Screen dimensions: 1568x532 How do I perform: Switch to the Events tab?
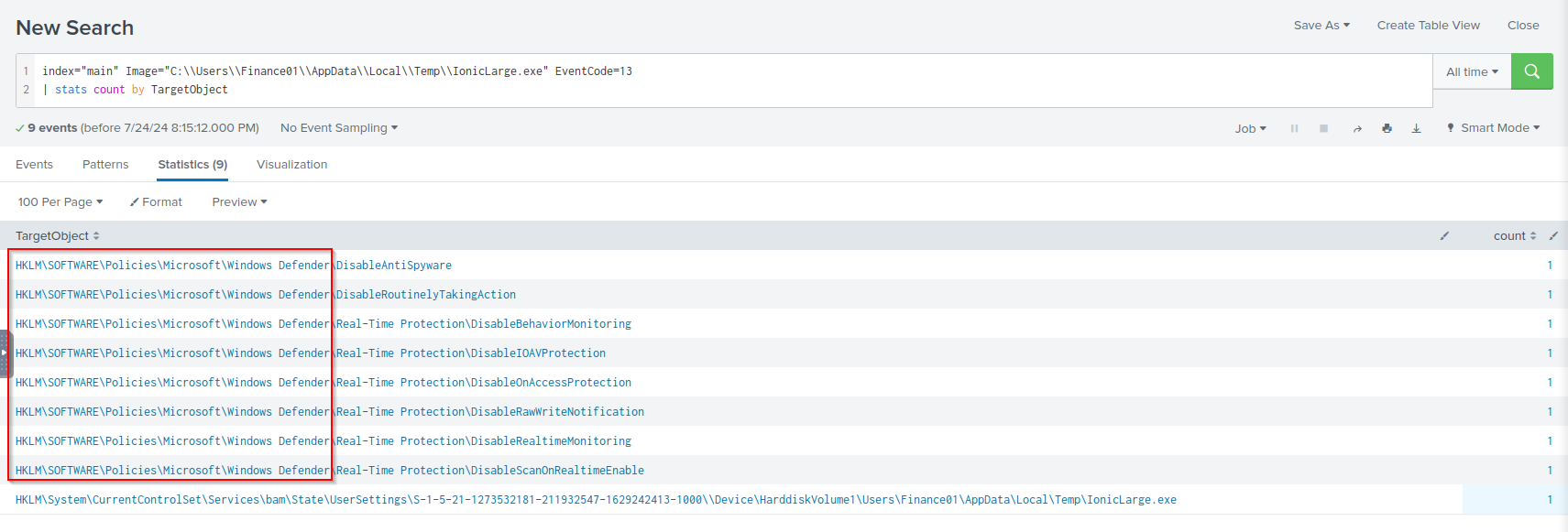pyautogui.click(x=34, y=165)
